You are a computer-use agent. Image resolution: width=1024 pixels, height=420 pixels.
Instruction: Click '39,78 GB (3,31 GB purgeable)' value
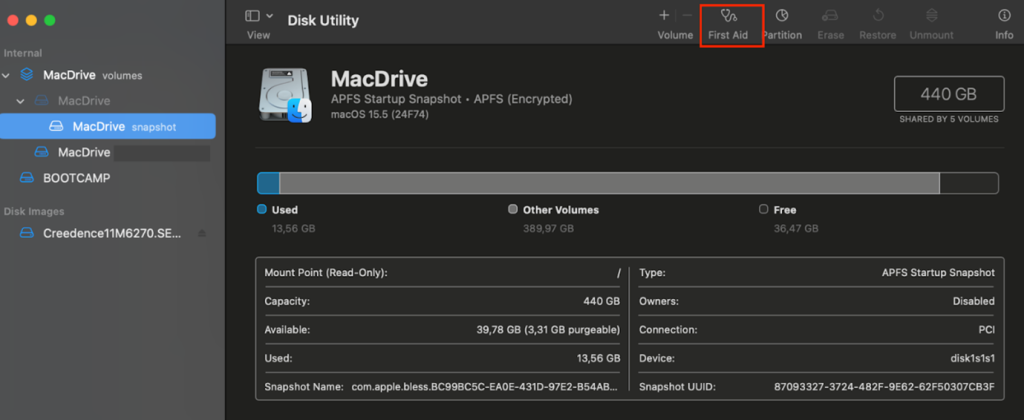[548, 330]
